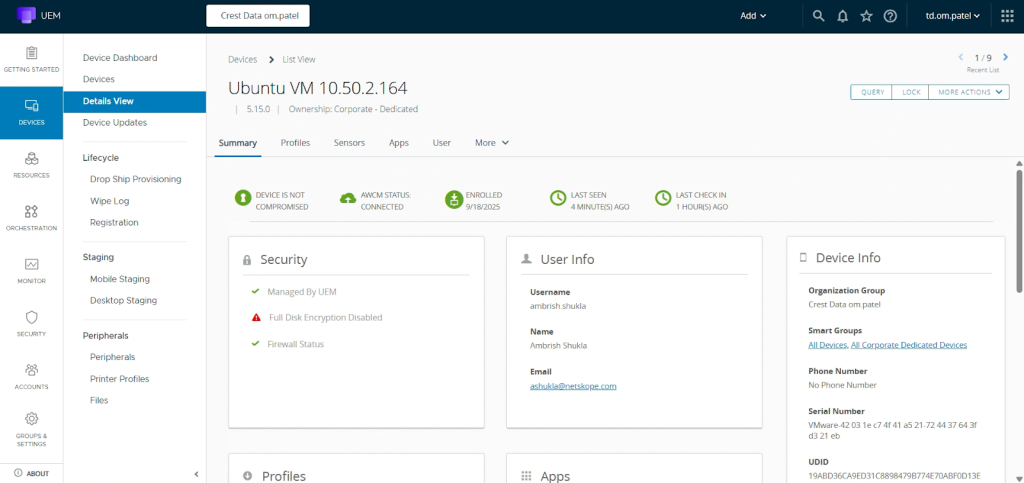Click the Enrolled status icon
Image resolution: width=1024 pixels, height=483 pixels.
coord(454,199)
